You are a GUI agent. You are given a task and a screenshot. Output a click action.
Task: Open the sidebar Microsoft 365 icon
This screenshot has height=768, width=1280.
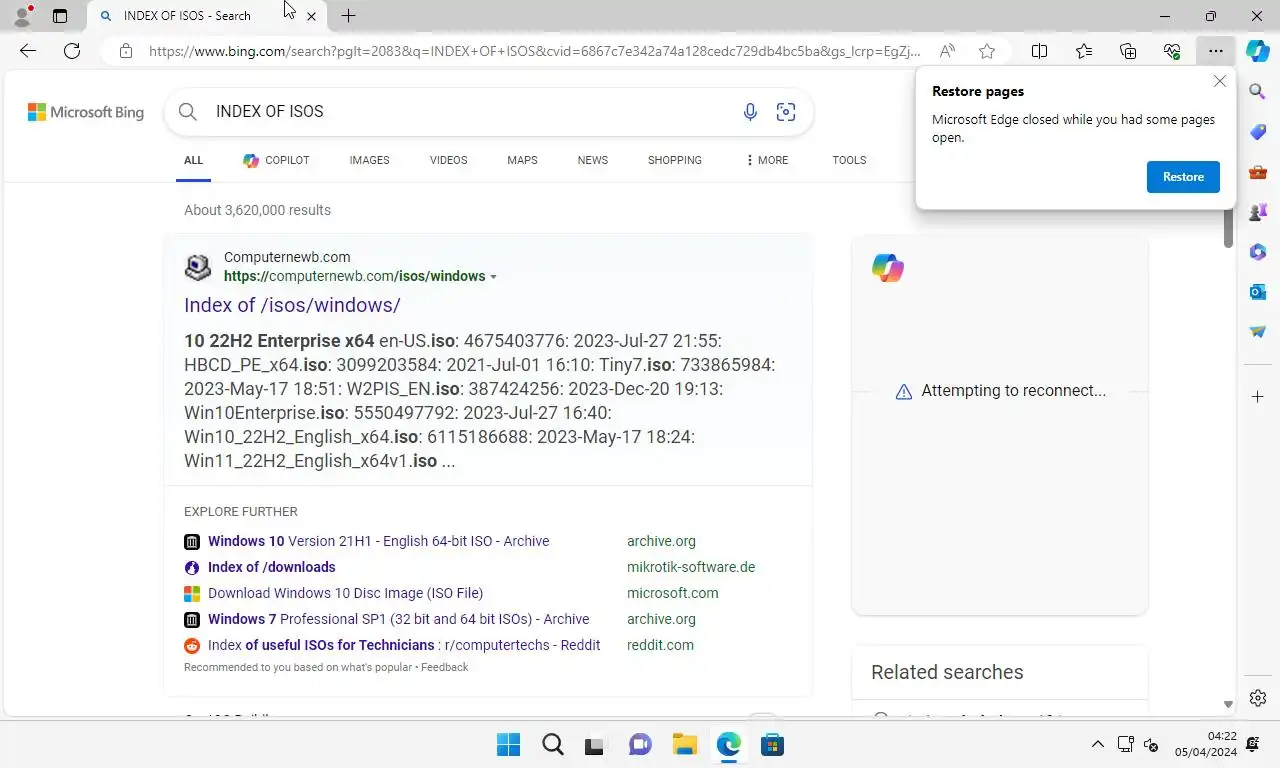(1258, 252)
